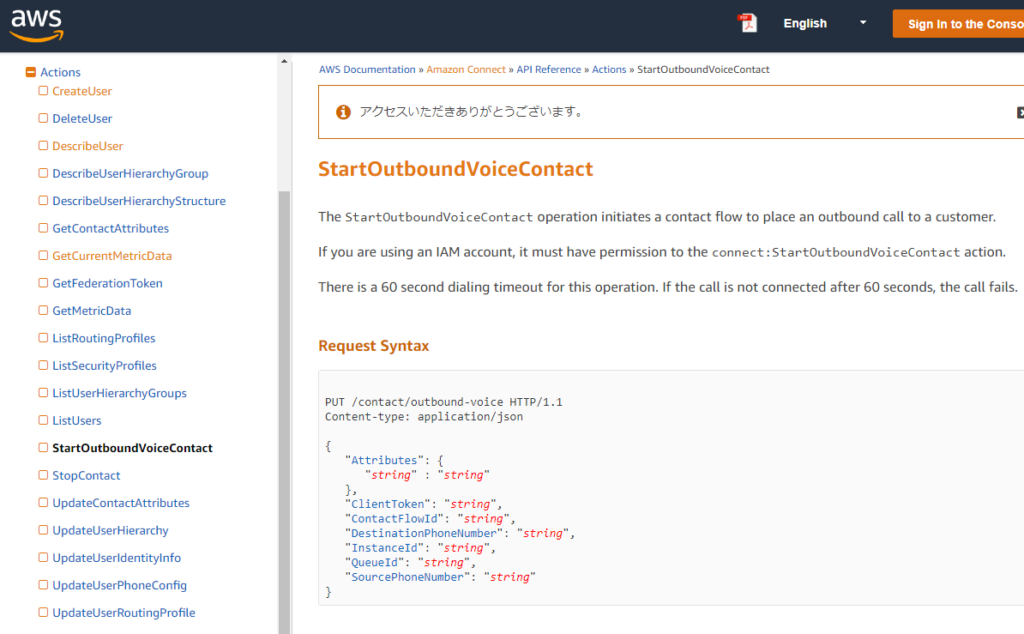The image size is (1024, 634).
Task: Click the box icon beside DescribeUserHierarchyGroup
Action: click(43, 173)
